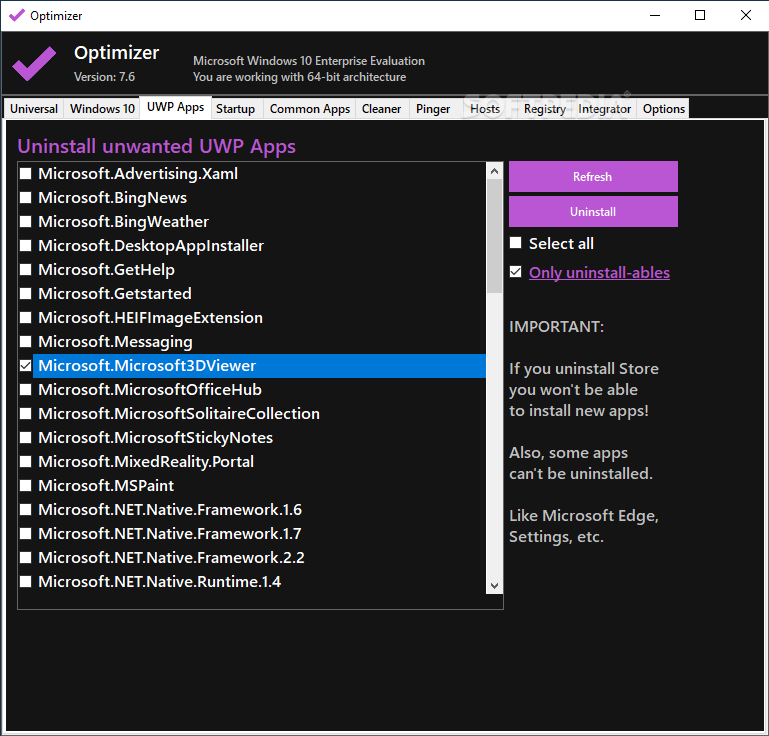Switch to the Cleaner tab

[381, 108]
